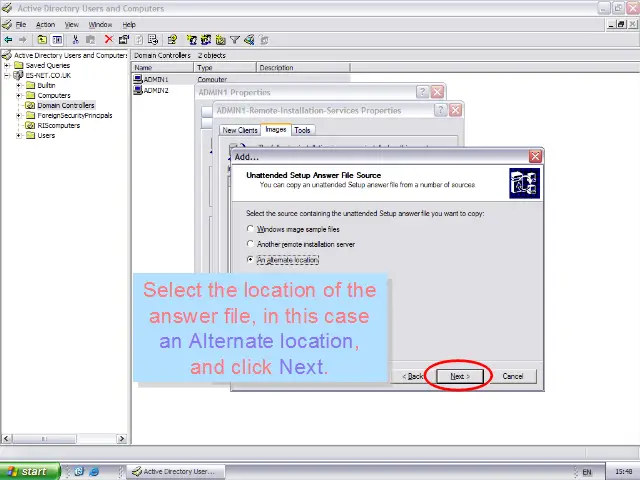640x480 pixels.
Task: Click help button on ADMIN1 Properties
Action: click(422, 92)
